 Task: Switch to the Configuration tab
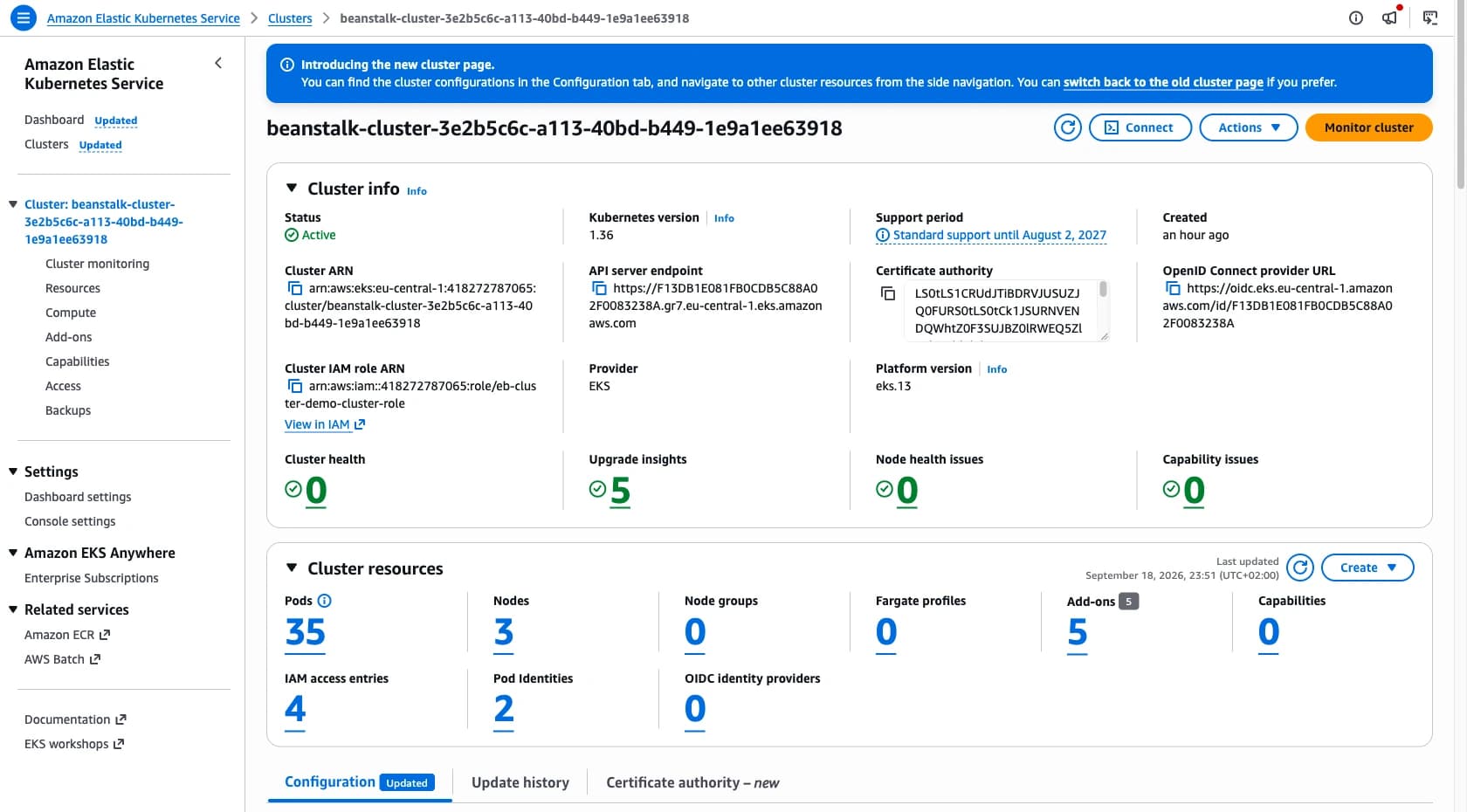click(360, 782)
